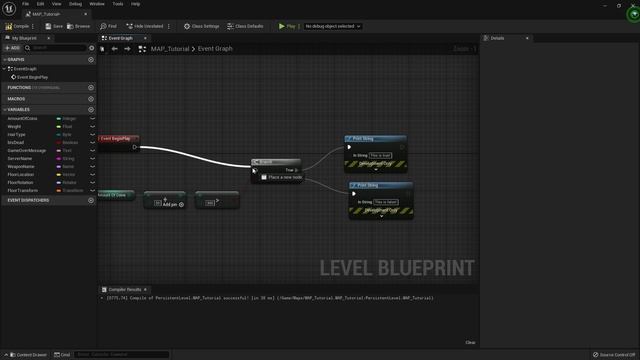Open the Debug menu
The height and width of the screenshot is (360, 640).
coord(75,4)
